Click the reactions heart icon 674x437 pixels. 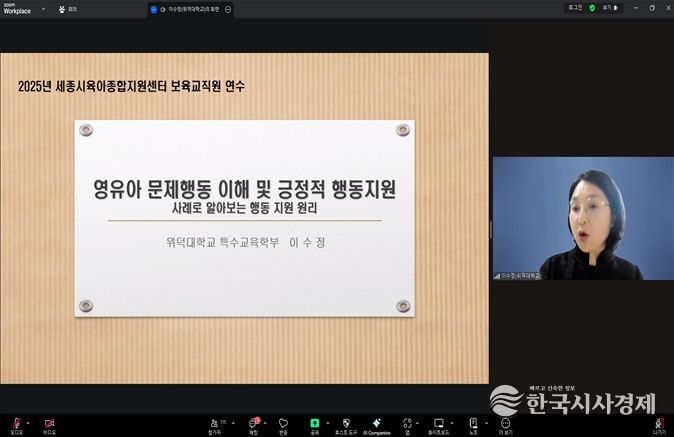(284, 423)
